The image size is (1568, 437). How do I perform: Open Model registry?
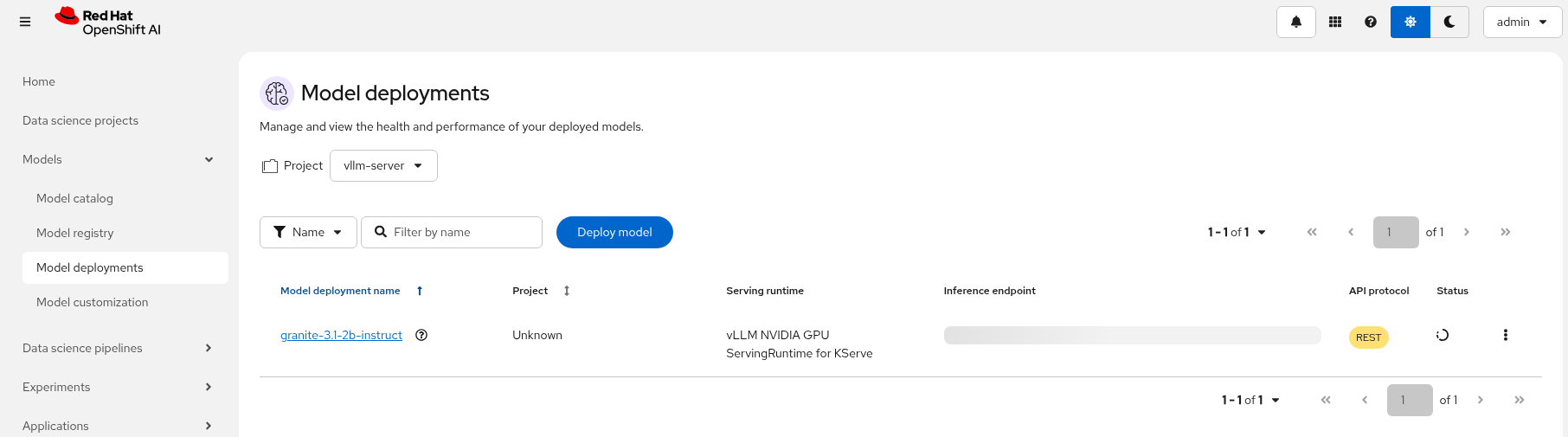tap(74, 233)
